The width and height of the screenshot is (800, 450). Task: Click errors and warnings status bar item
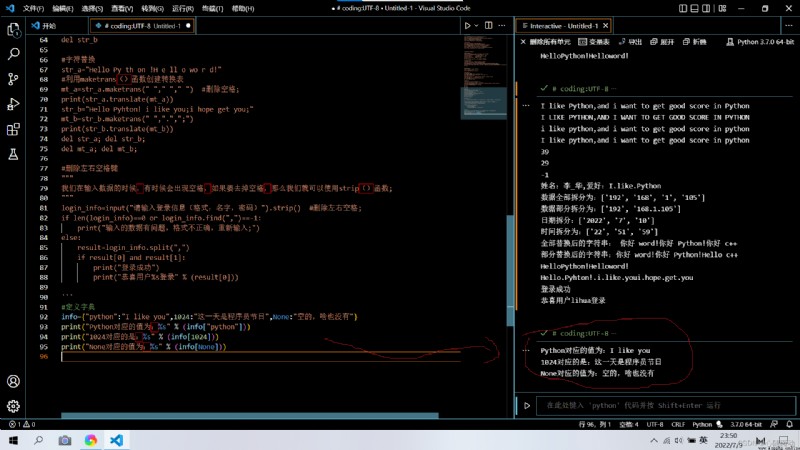pyautogui.click(x=22, y=424)
